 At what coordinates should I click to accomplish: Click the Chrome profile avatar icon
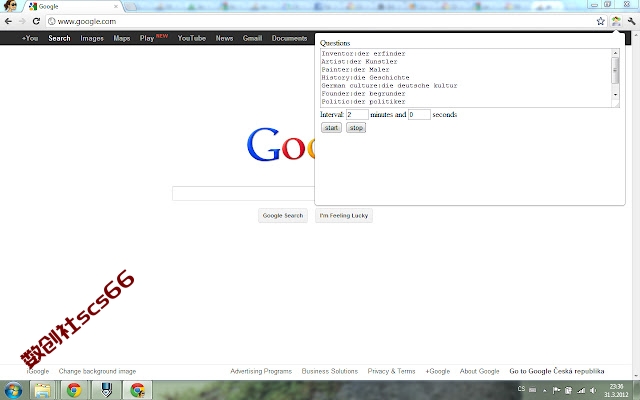[x=10, y=6]
